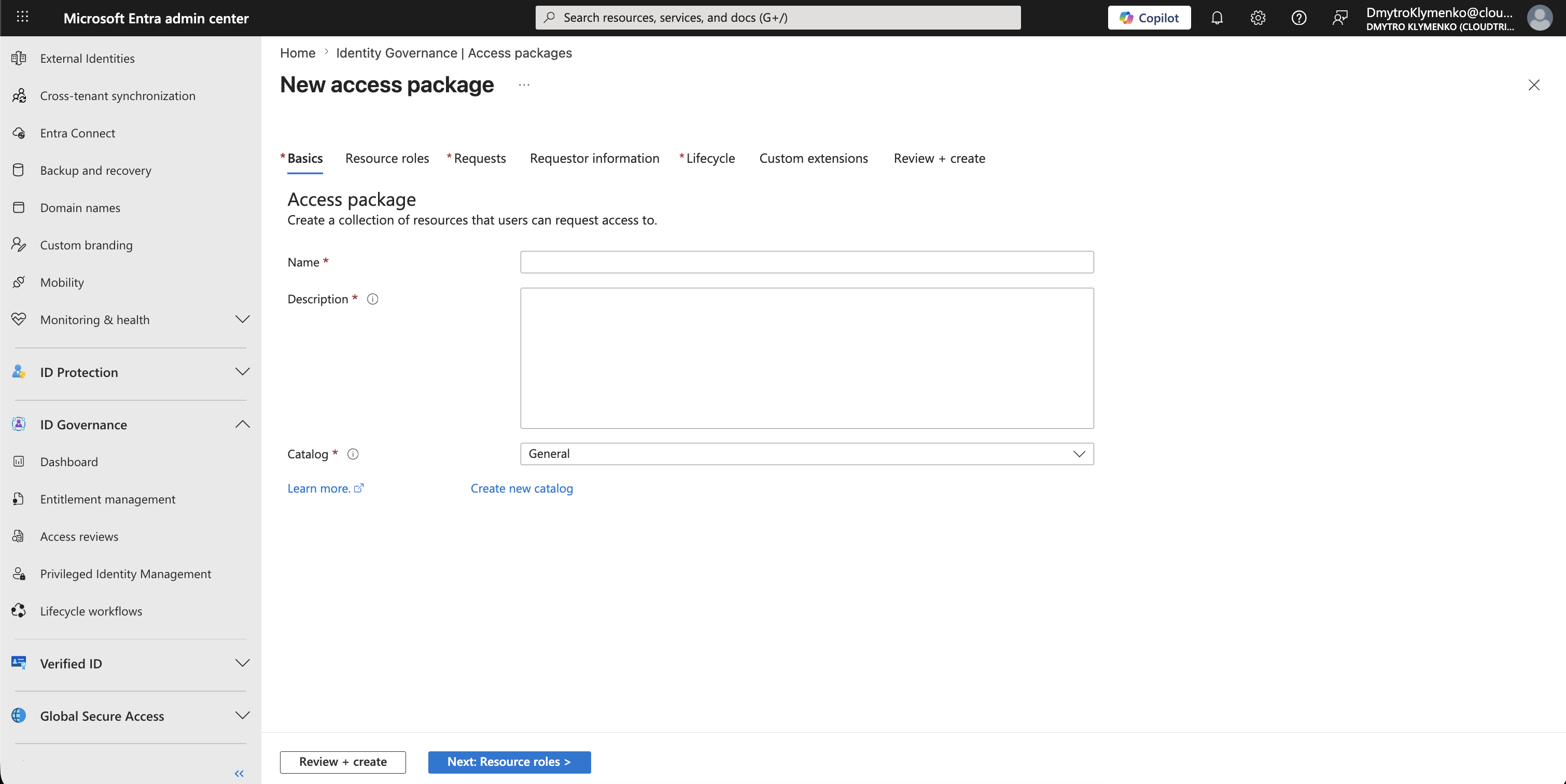
Task: Click the Cross-tenant synchronization icon
Action: coord(19,95)
